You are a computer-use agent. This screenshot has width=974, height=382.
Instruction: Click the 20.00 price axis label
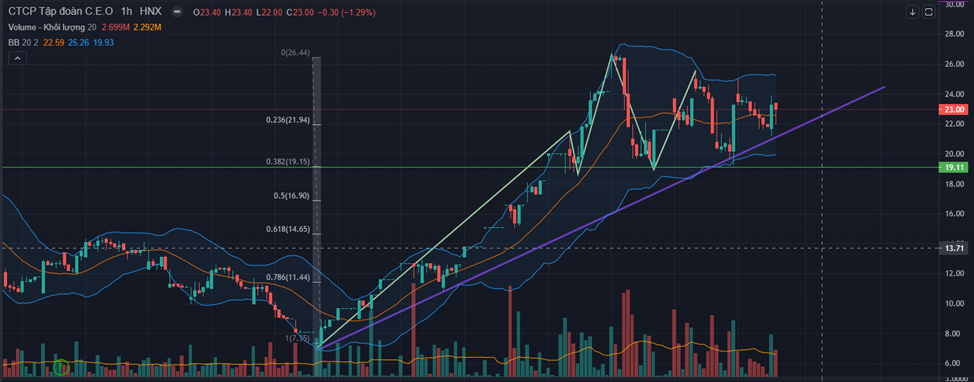point(954,153)
